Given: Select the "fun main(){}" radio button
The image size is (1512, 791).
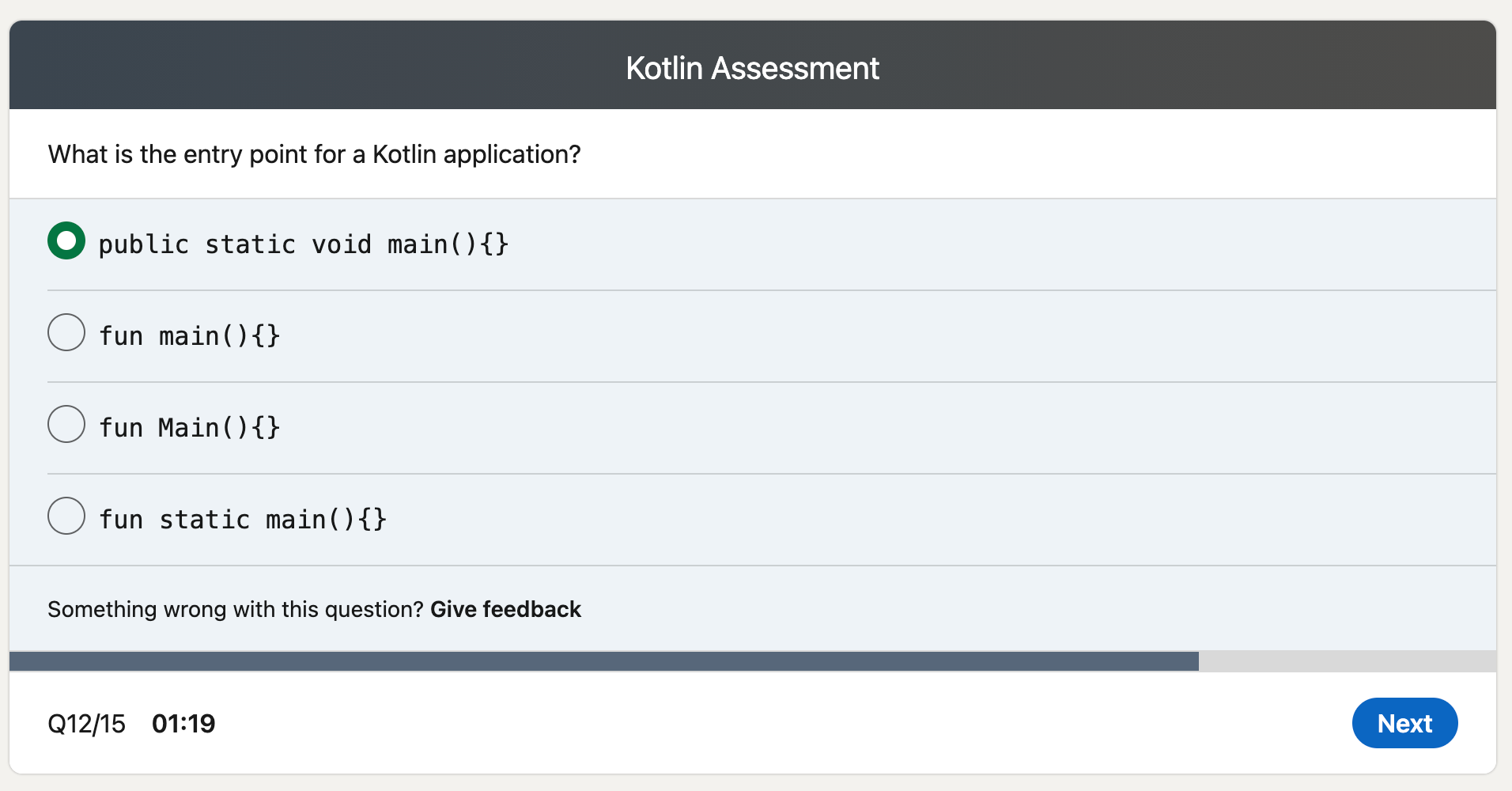Looking at the screenshot, I should click(66, 332).
